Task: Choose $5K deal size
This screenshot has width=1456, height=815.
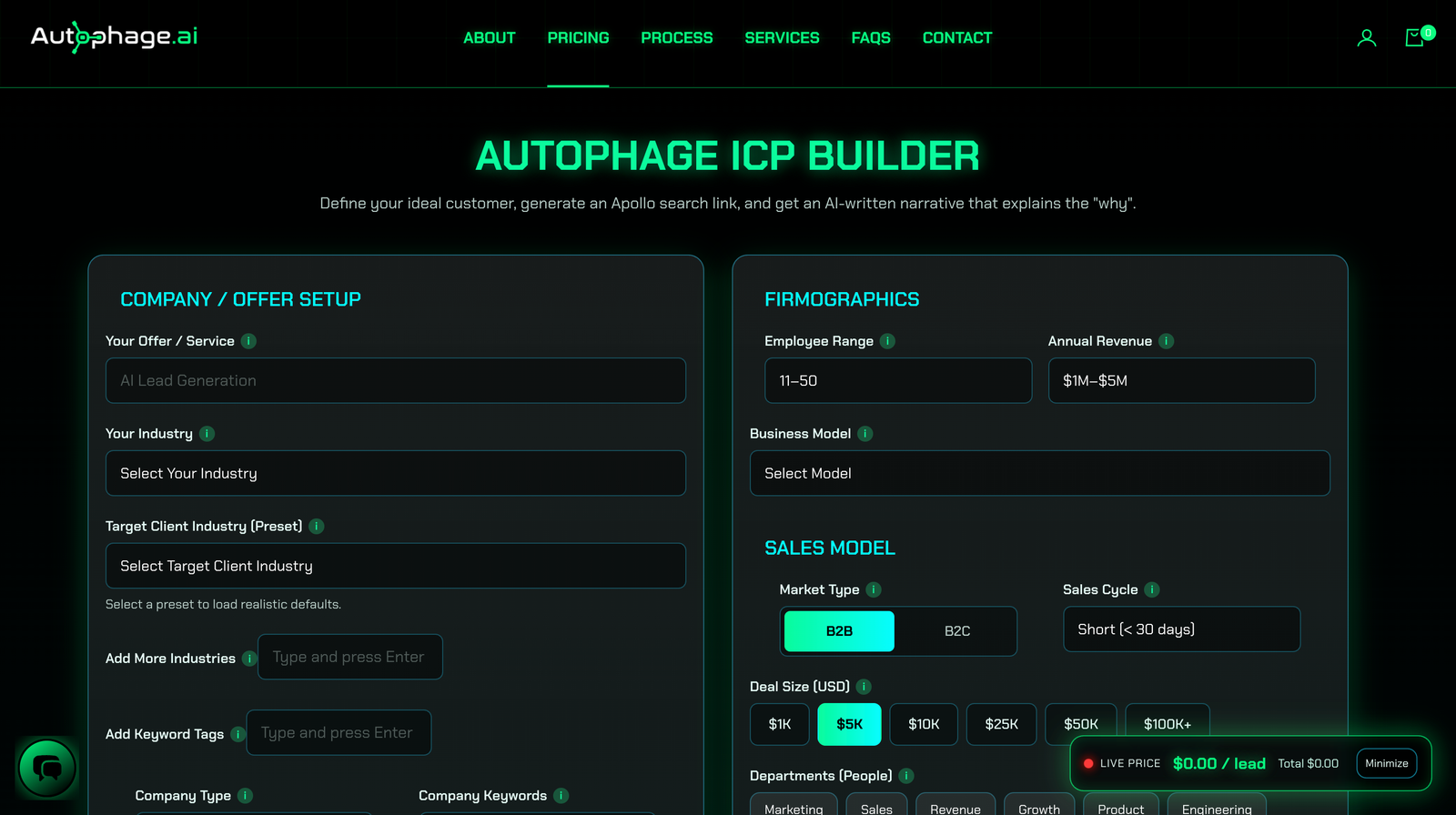Action: pyautogui.click(x=849, y=724)
